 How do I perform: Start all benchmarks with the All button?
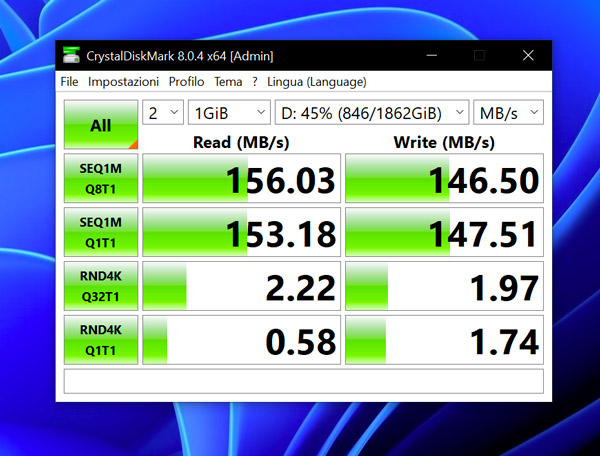coord(101,125)
